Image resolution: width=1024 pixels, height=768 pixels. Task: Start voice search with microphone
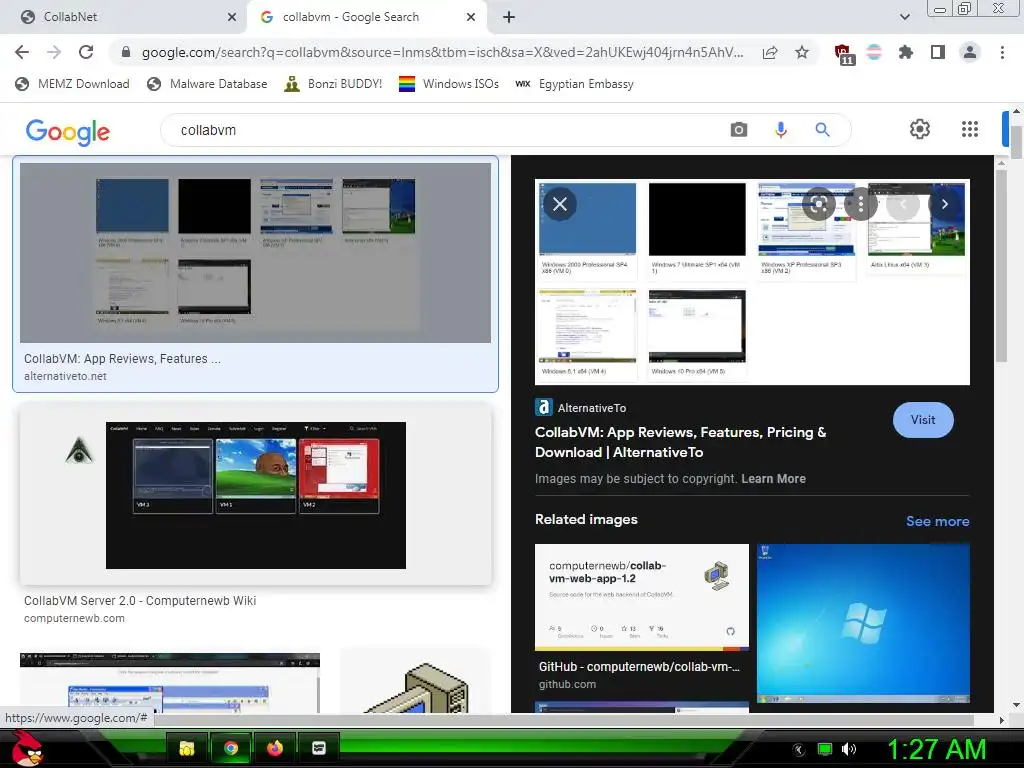tap(780, 130)
